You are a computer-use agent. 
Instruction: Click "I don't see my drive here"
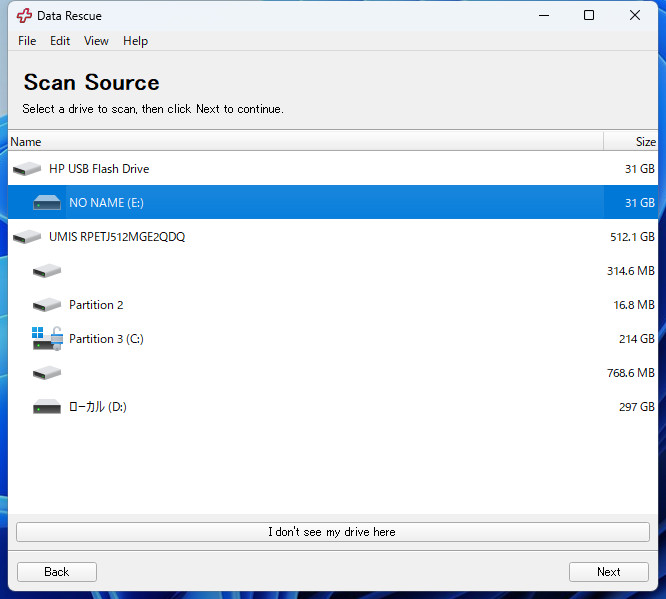tap(332, 532)
